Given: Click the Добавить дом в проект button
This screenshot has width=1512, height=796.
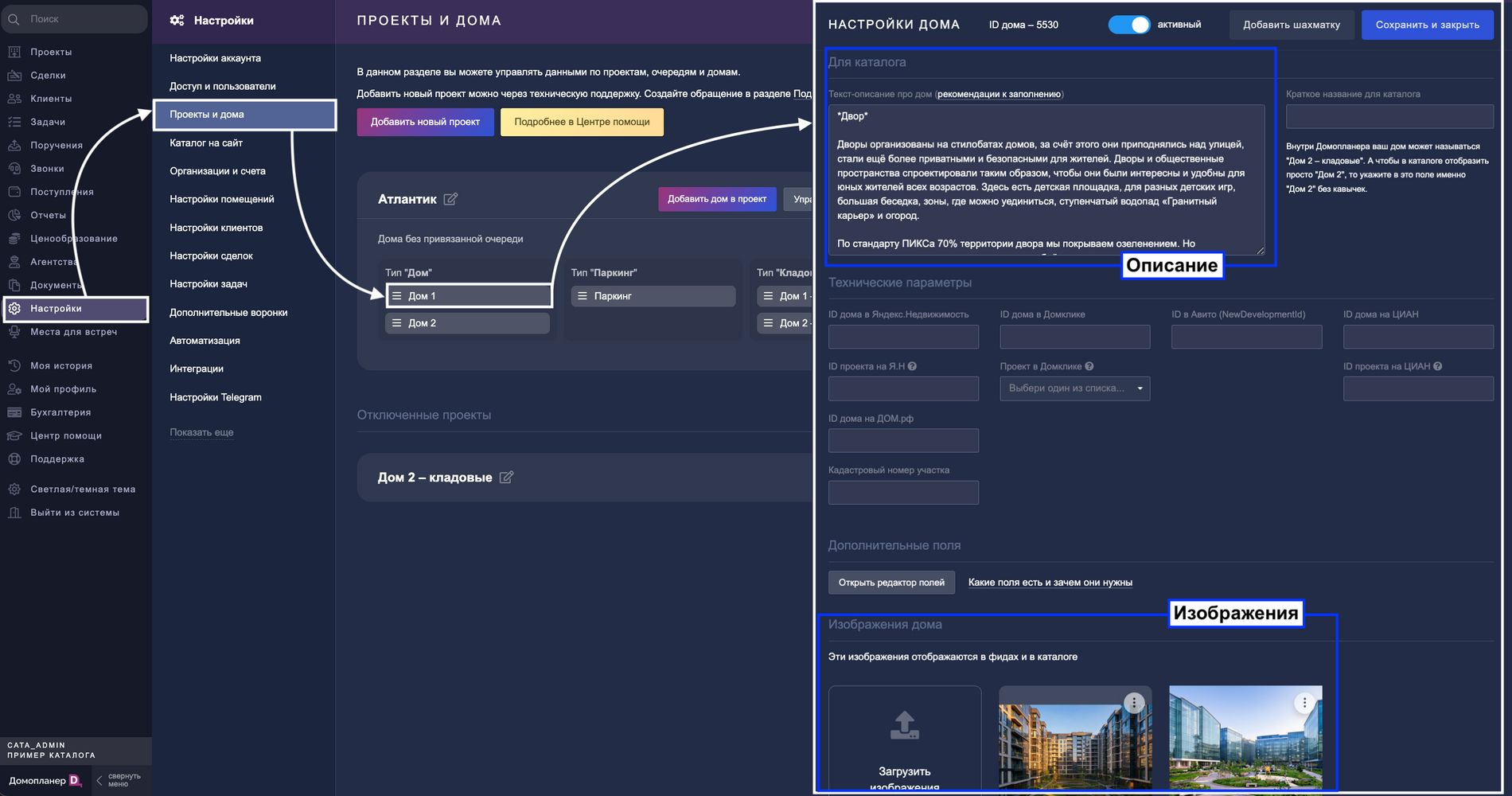Looking at the screenshot, I should 717,199.
